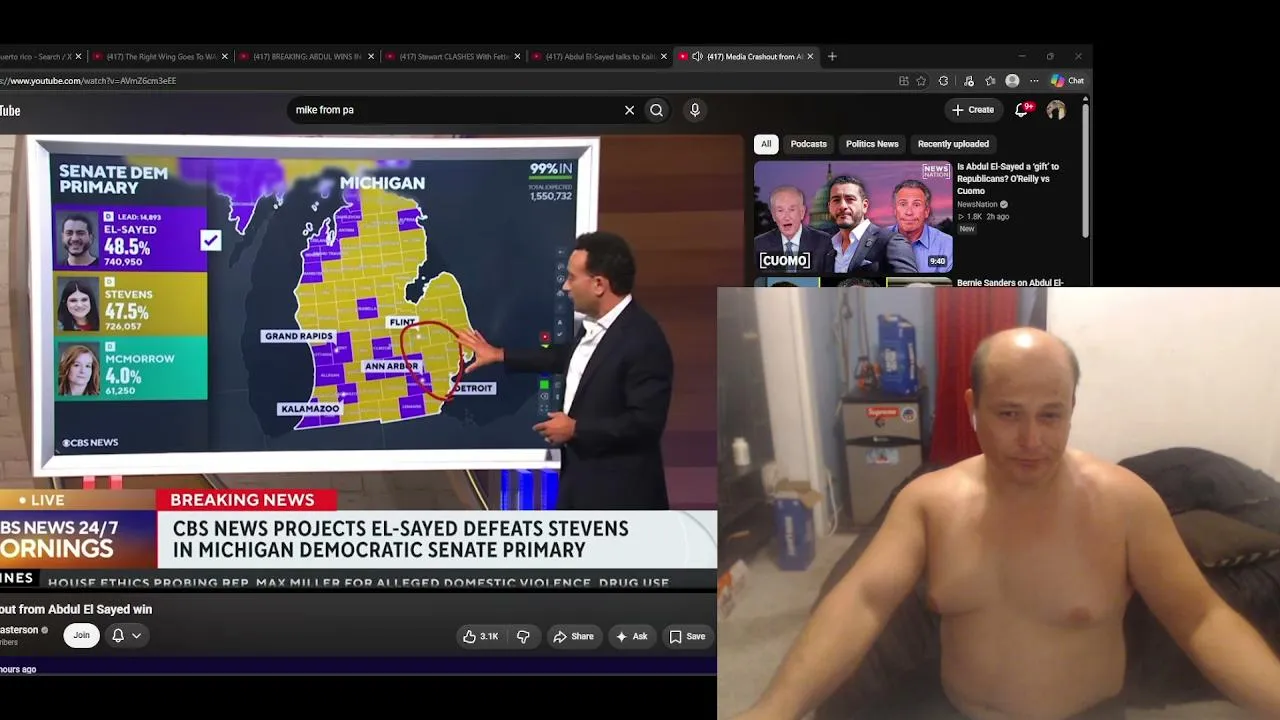Close the 'Stewart CLASHES' tab
Screen dimensions: 1280x720
517,57
